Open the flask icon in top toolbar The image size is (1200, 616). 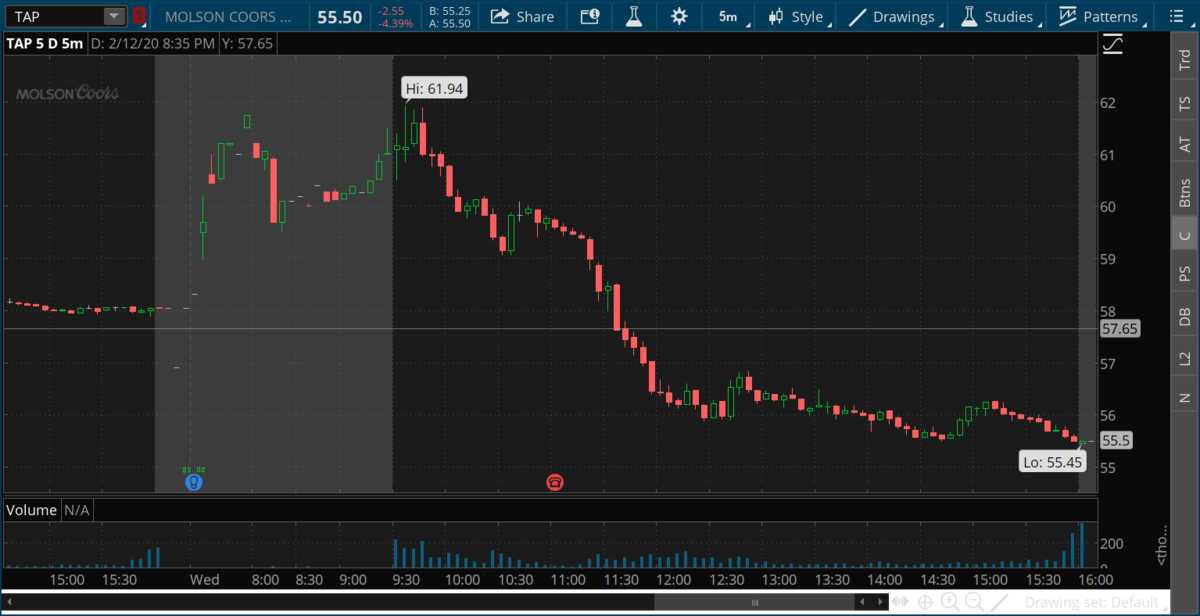pyautogui.click(x=633, y=16)
